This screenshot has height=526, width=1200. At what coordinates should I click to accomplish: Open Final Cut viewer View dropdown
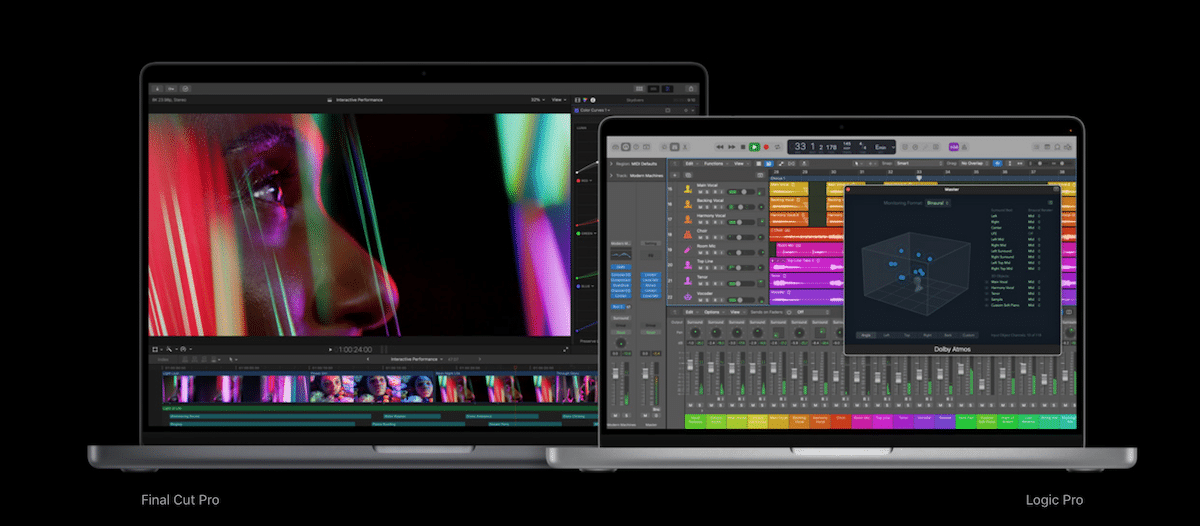[559, 100]
